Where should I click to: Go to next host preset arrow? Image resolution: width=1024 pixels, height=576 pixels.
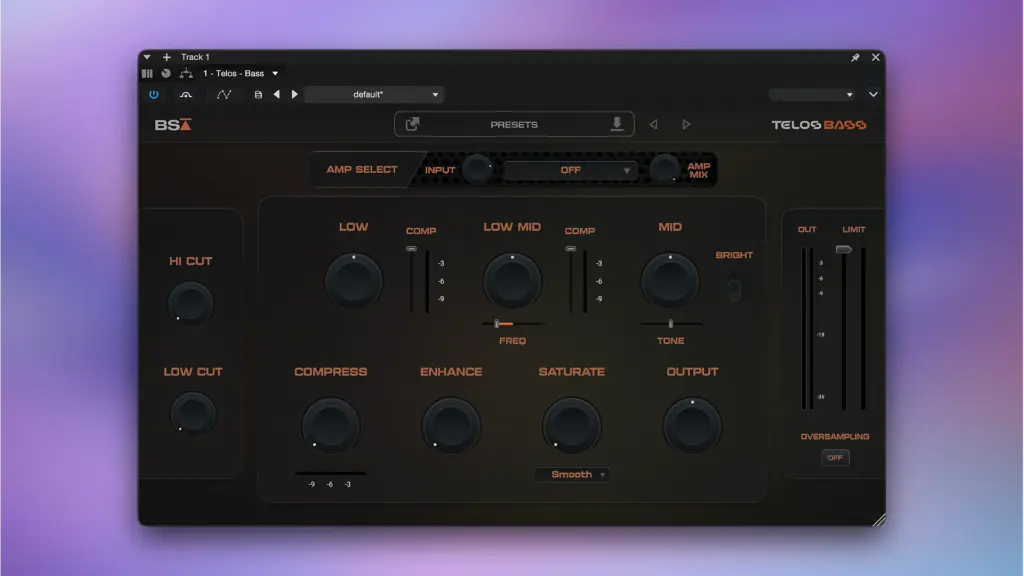pyautogui.click(x=295, y=94)
